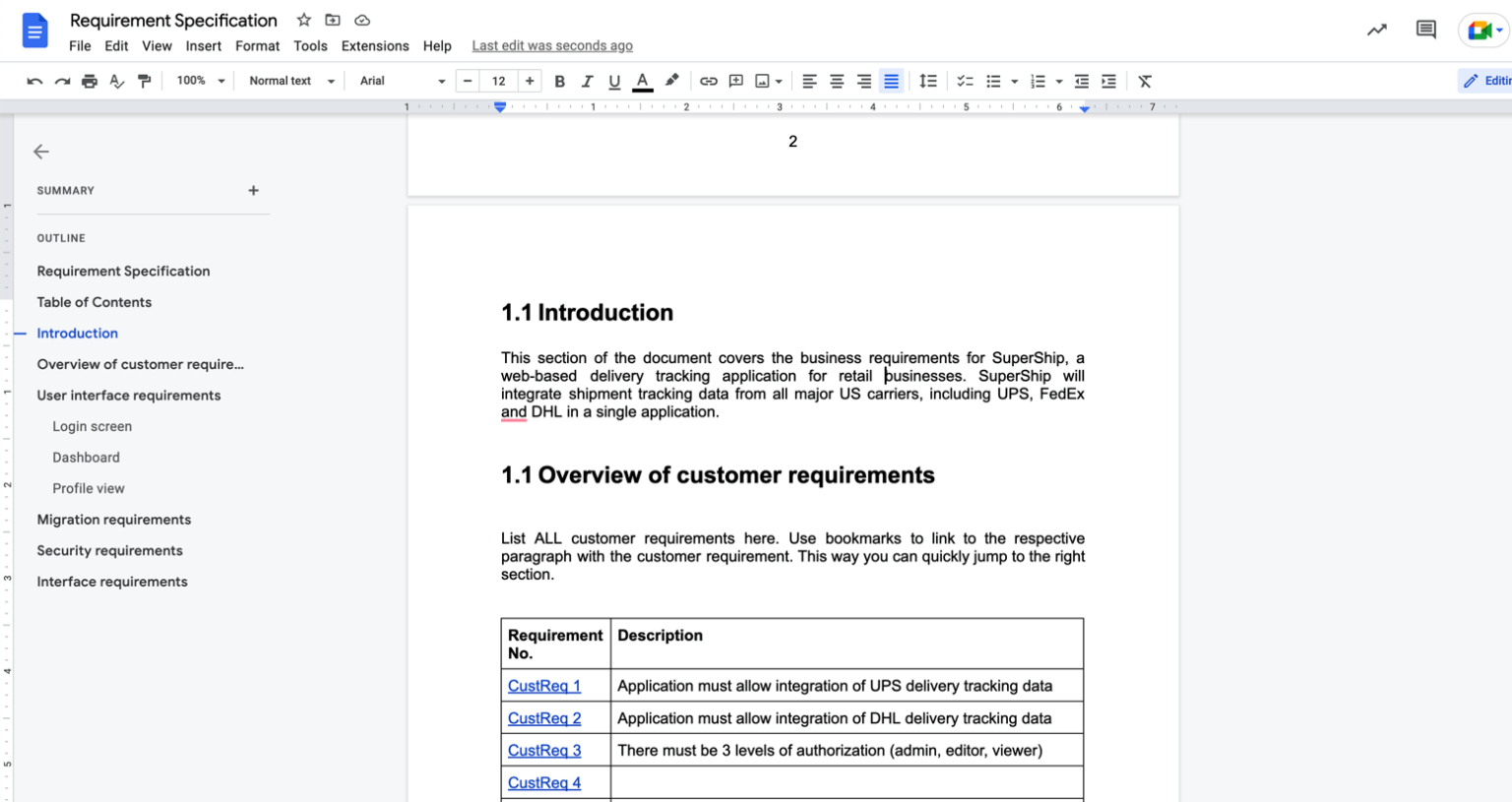The image size is (1512, 802).
Task: Open the text color picker
Action: tap(642, 81)
